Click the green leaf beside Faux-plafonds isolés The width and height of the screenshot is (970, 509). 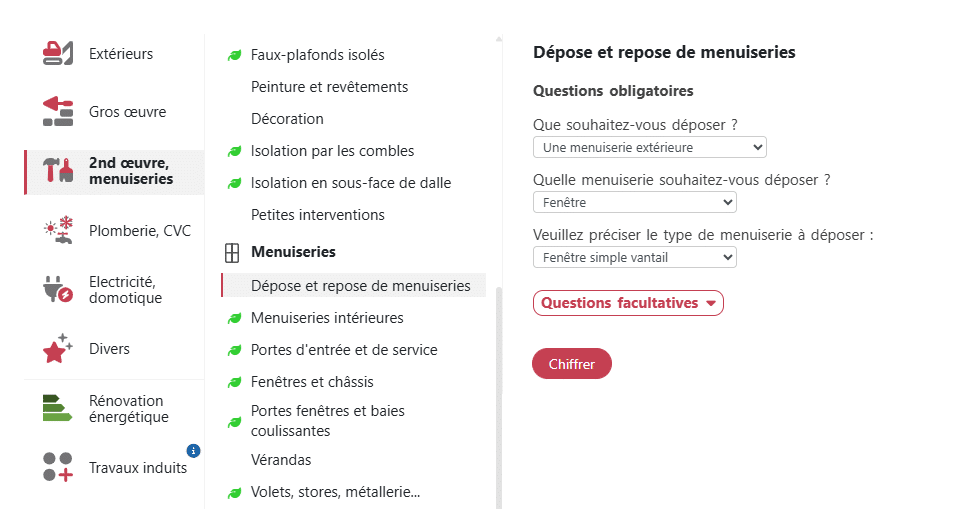click(234, 56)
